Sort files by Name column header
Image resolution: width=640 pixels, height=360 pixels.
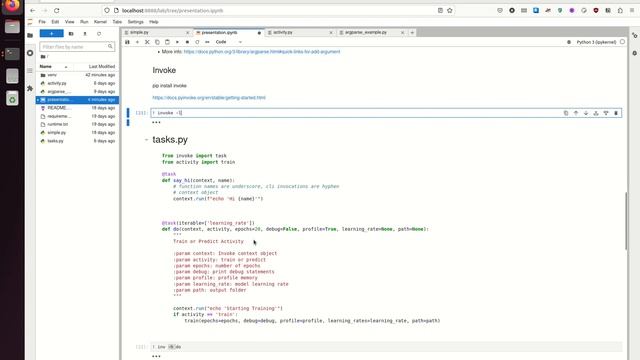53,66
